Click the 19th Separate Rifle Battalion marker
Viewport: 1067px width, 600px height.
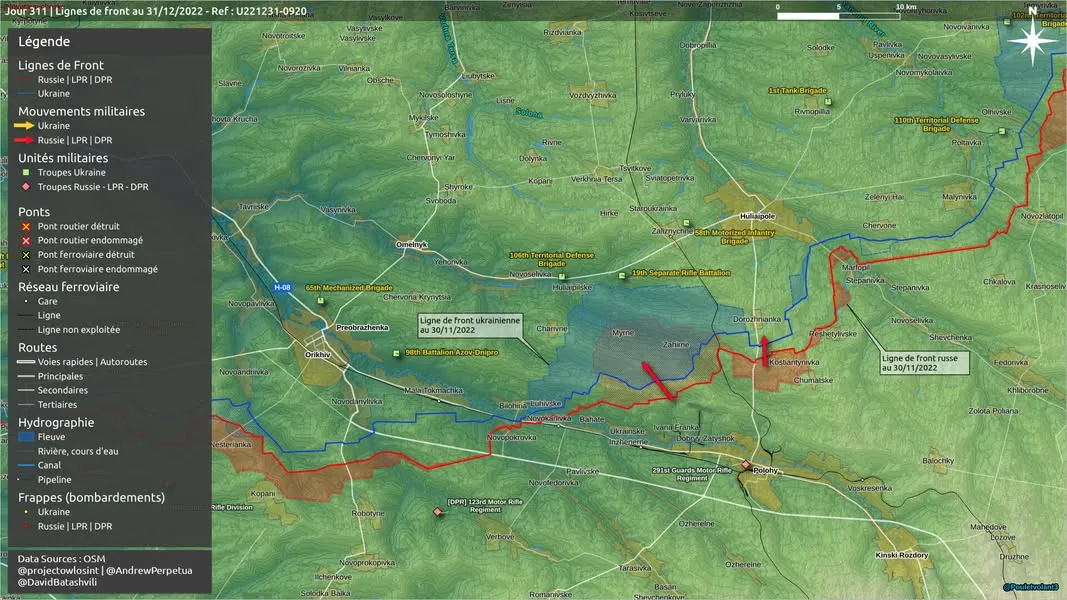click(621, 276)
